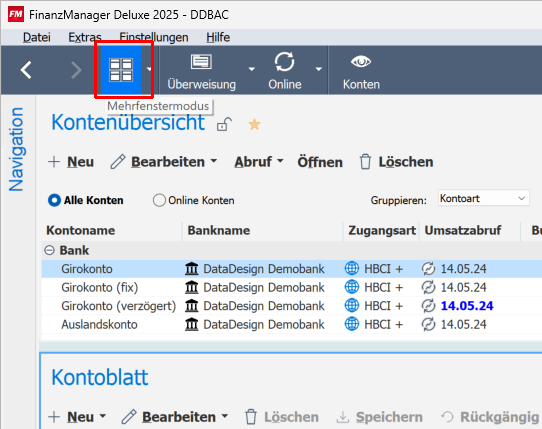Click Löschen in Kontenübersicht toolbar
542x429 pixels.
coord(396,162)
